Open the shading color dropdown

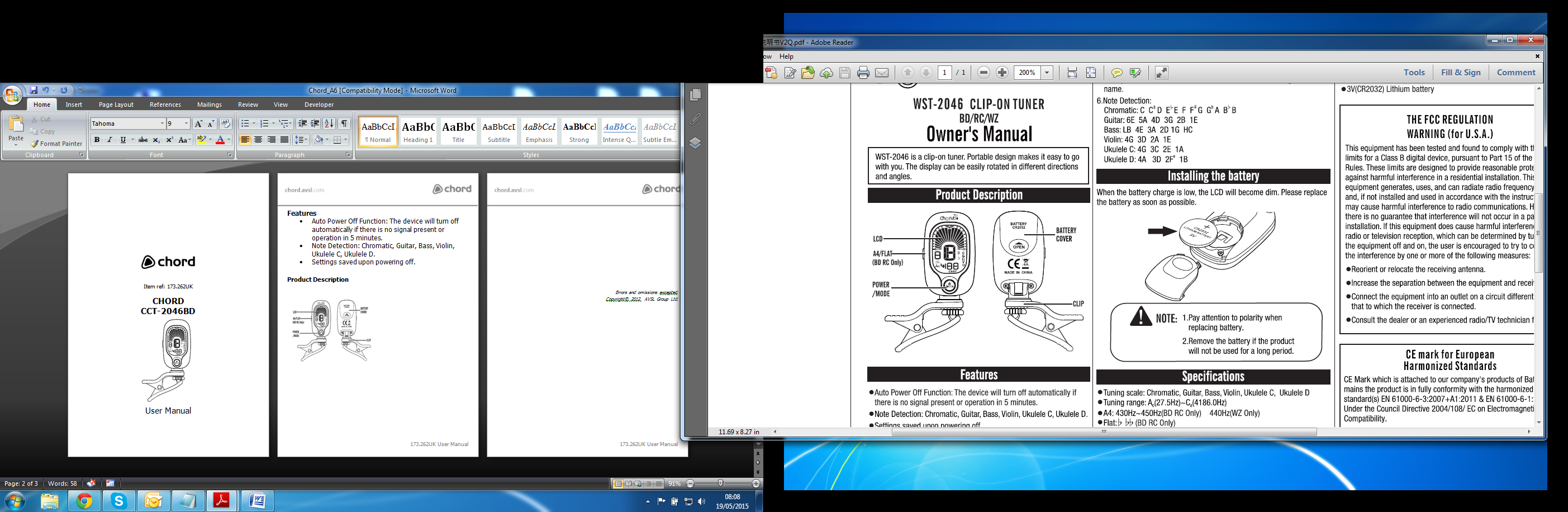[x=327, y=140]
